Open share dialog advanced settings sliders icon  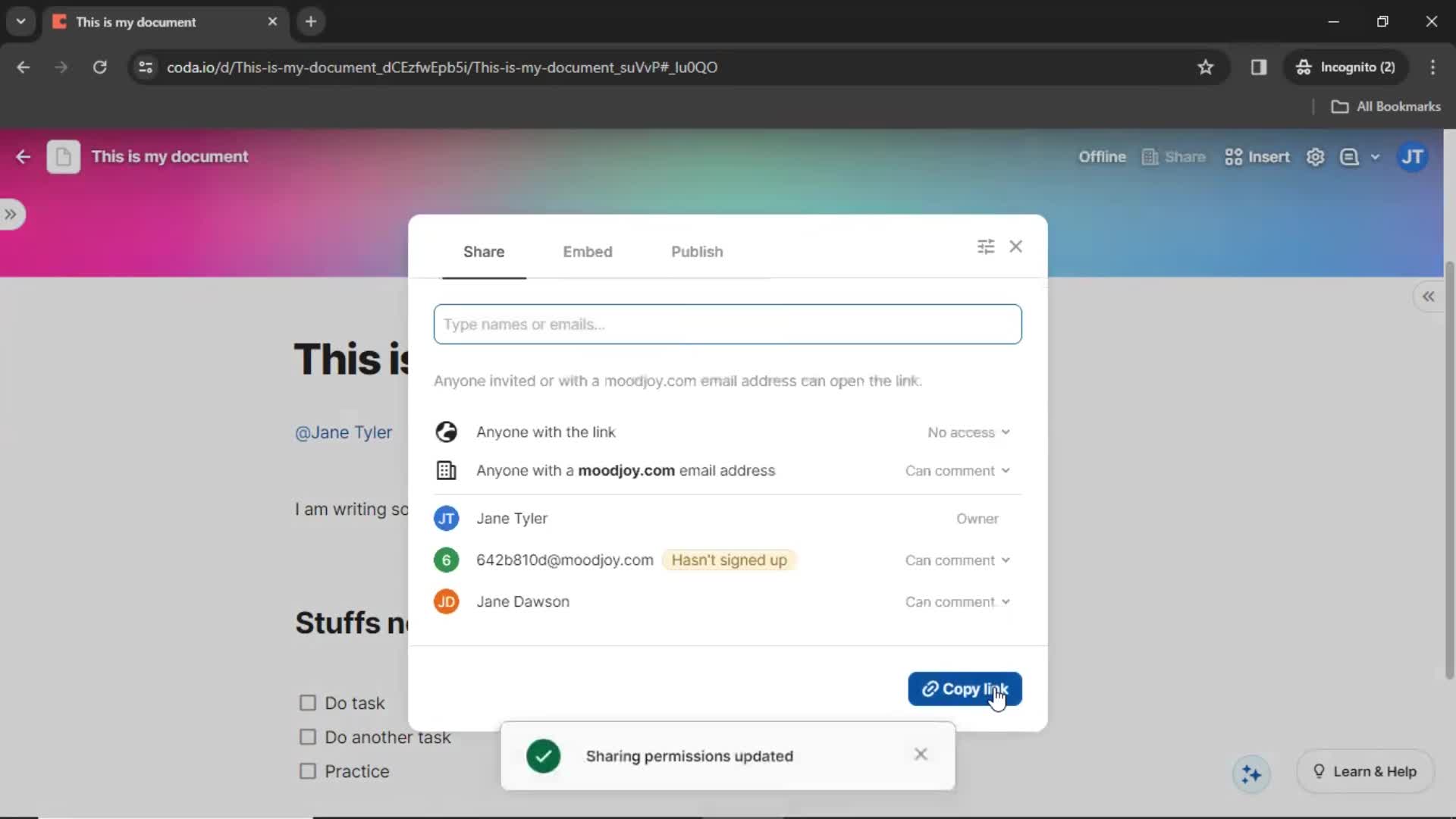pos(985,246)
